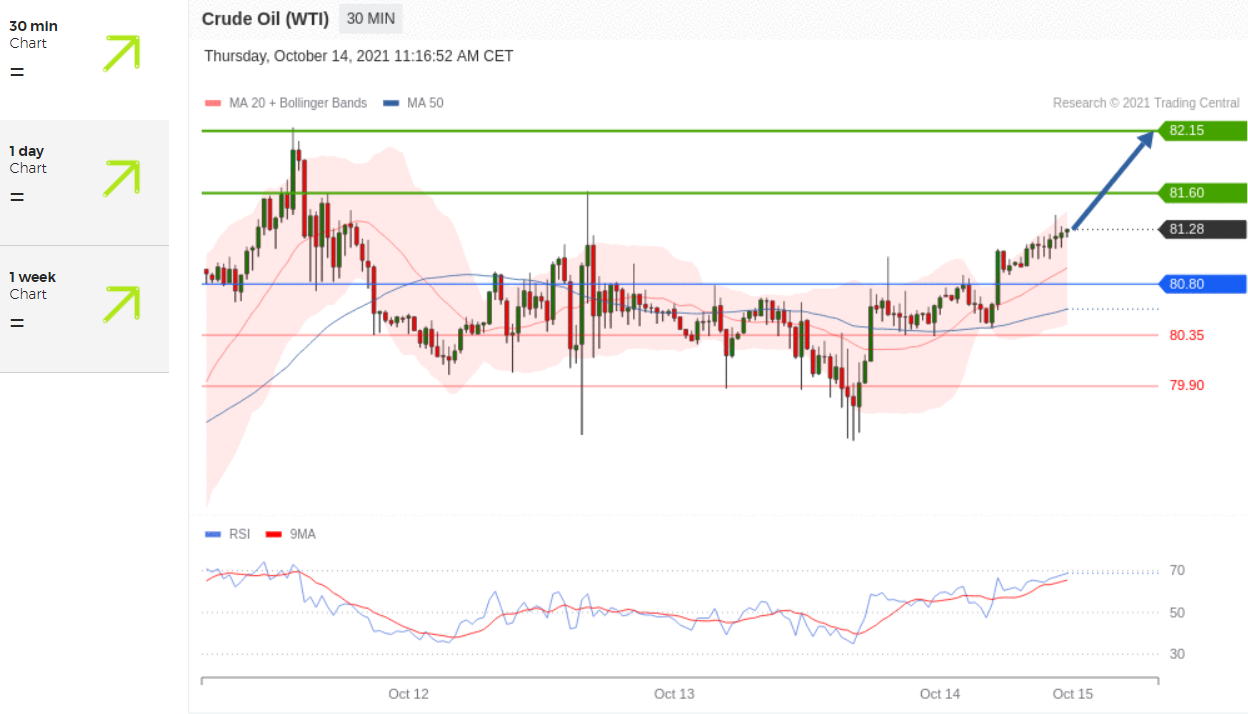
Task: Click the date and time stamp text
Action: pyautogui.click(x=359, y=56)
